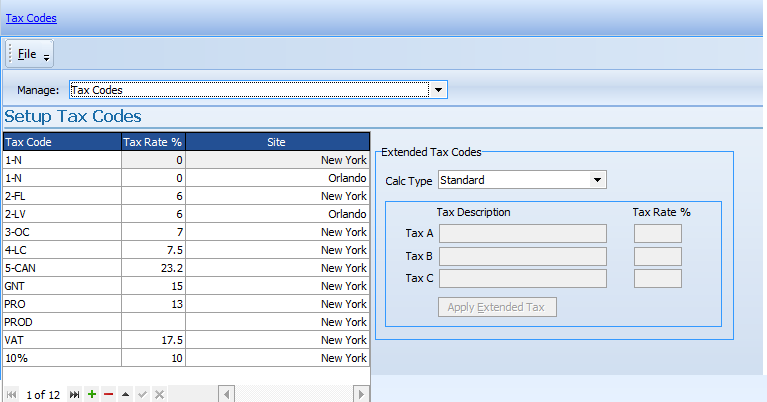Add a new tax code row
The width and height of the screenshot is (767, 402).
pos(92,395)
